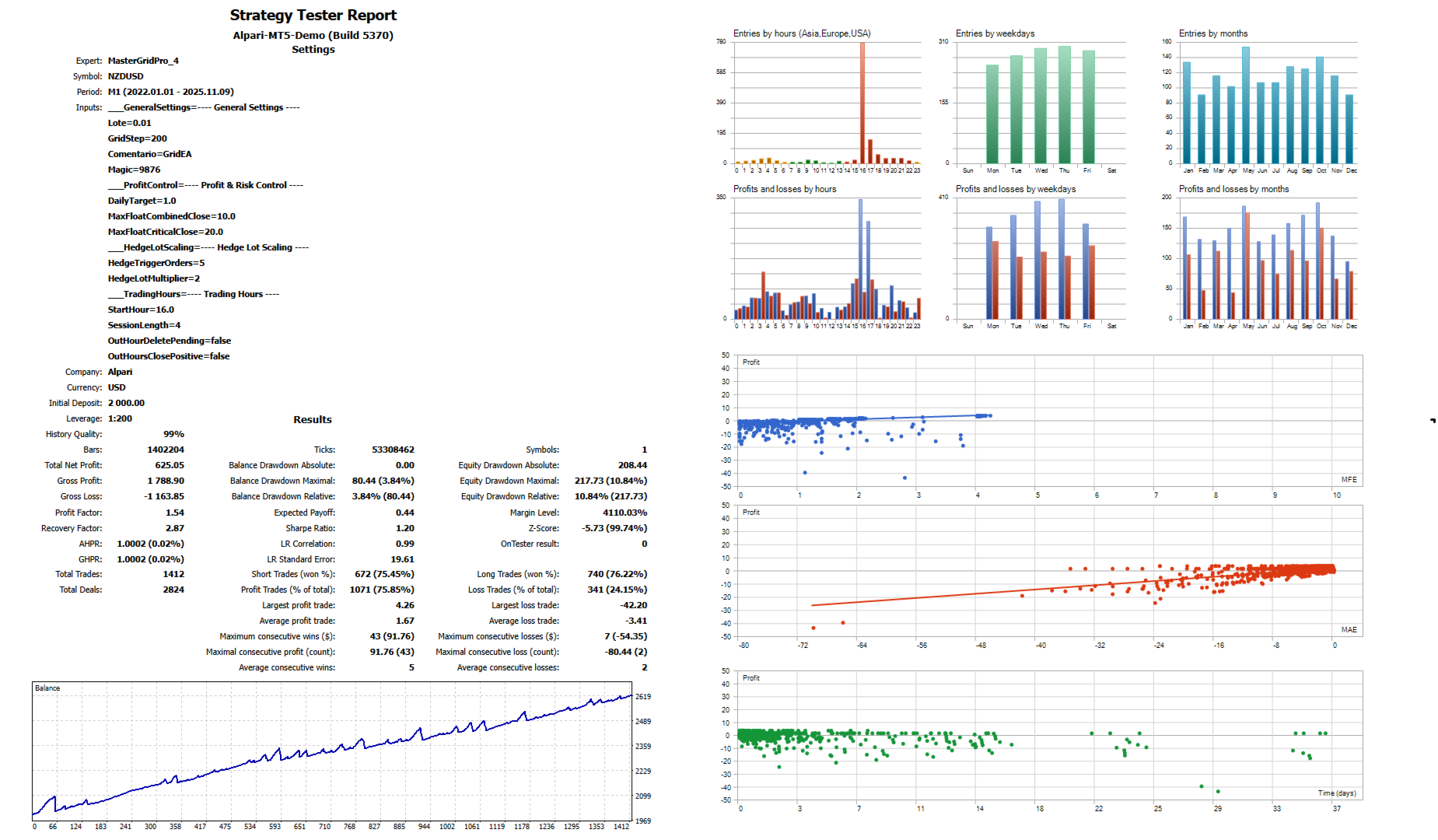The height and width of the screenshot is (840, 1438).
Task: Click the GridStep=200 input line
Action: pyautogui.click(x=137, y=138)
